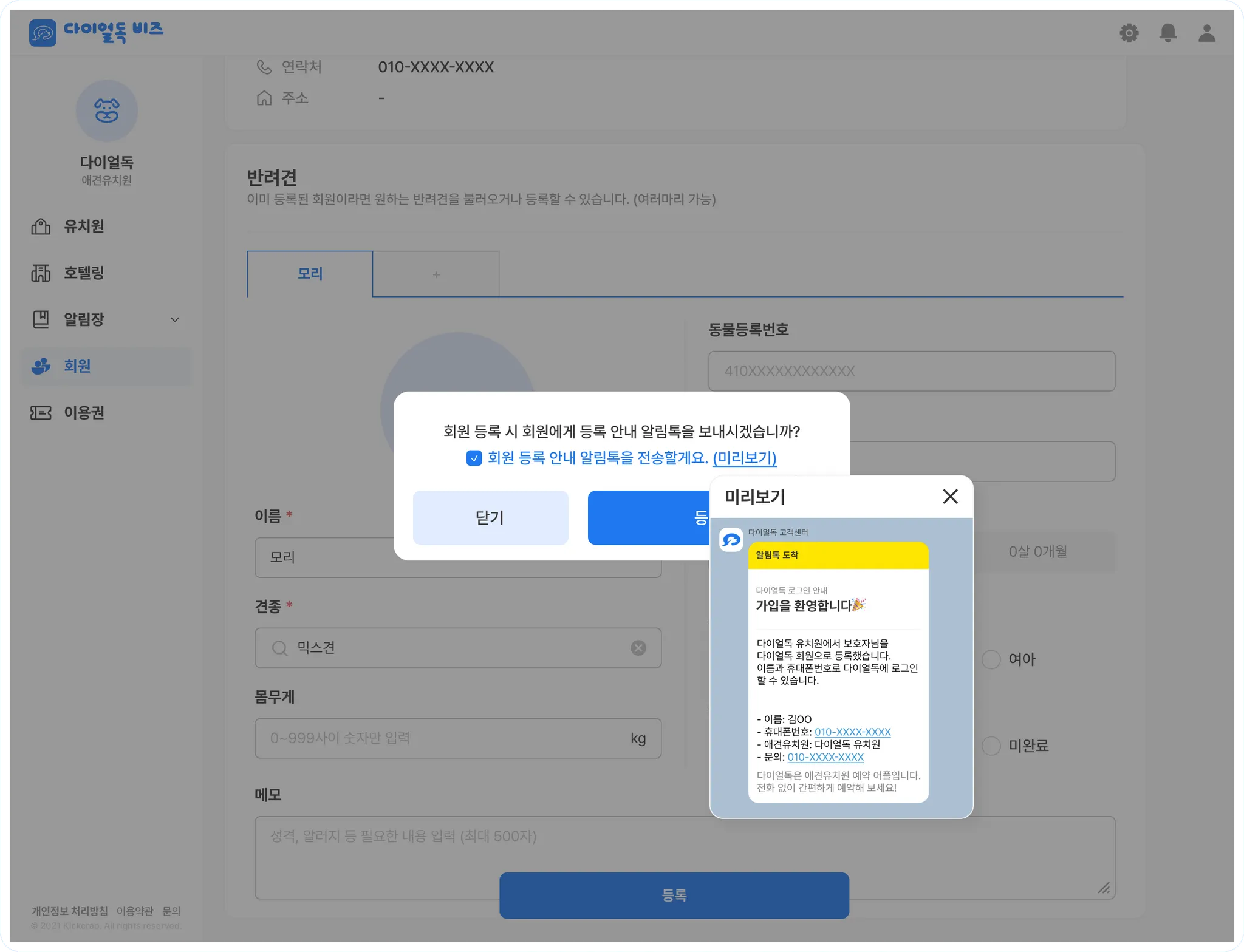Switch to the 모리 pet tab
Image resolution: width=1244 pixels, height=952 pixels.
(x=310, y=274)
